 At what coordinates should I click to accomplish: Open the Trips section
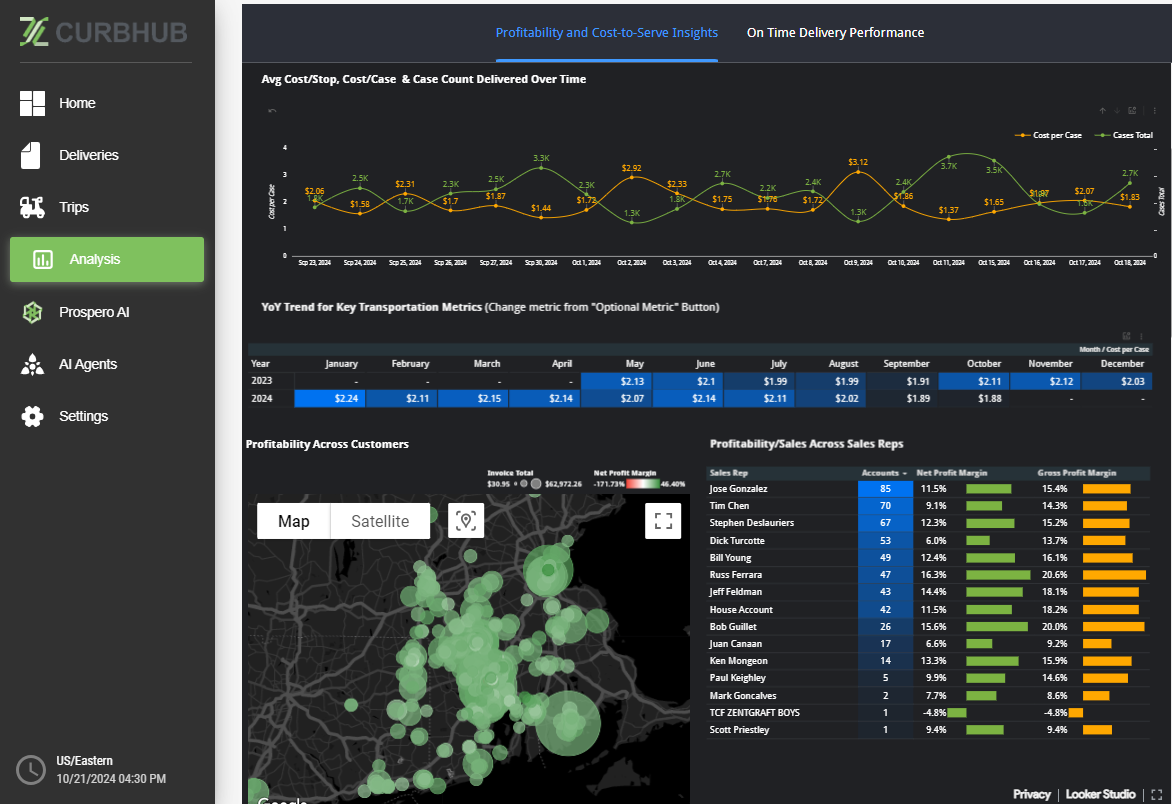pyautogui.click(x=73, y=207)
